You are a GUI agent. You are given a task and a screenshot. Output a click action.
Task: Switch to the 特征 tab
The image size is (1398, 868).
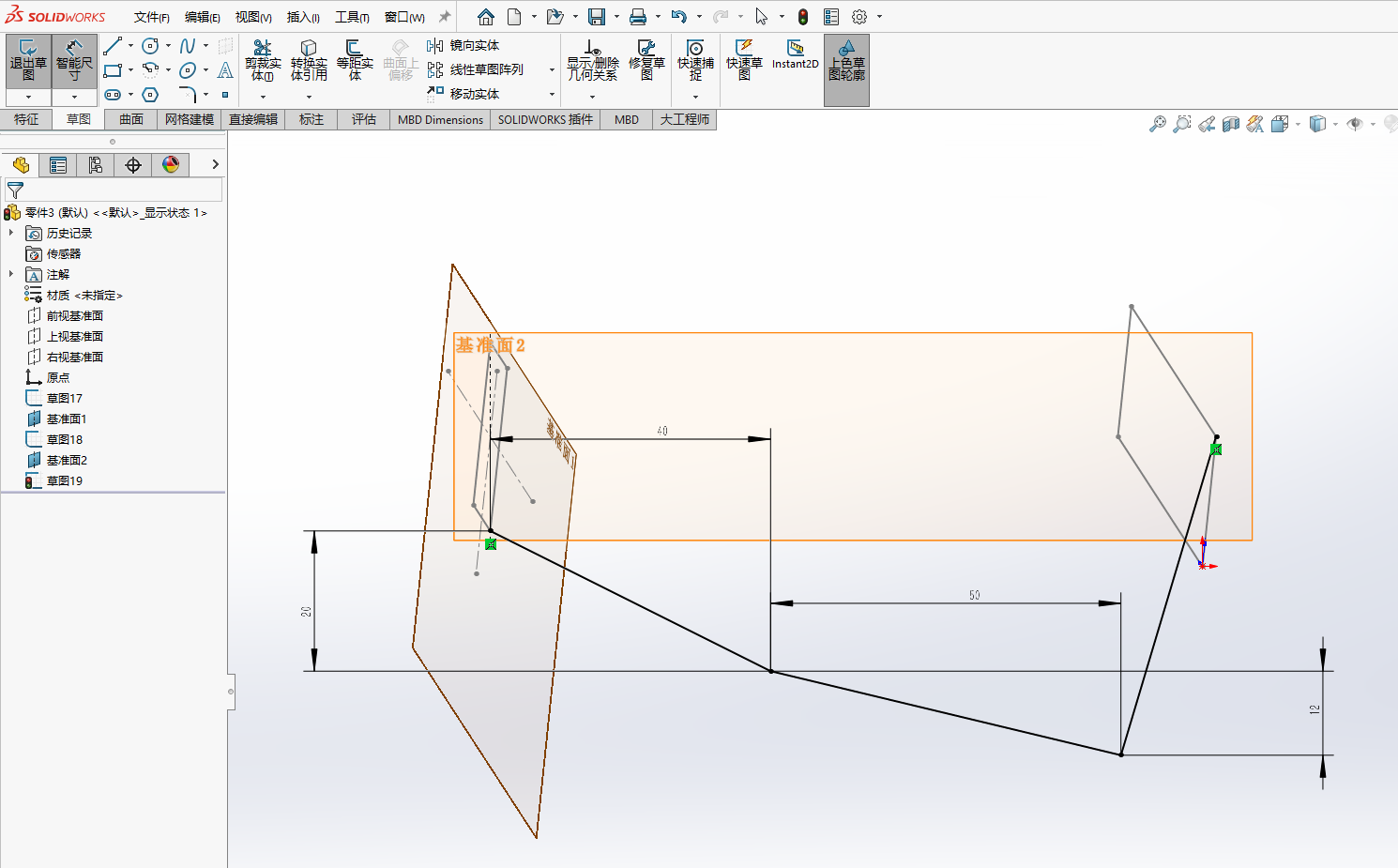click(26, 119)
